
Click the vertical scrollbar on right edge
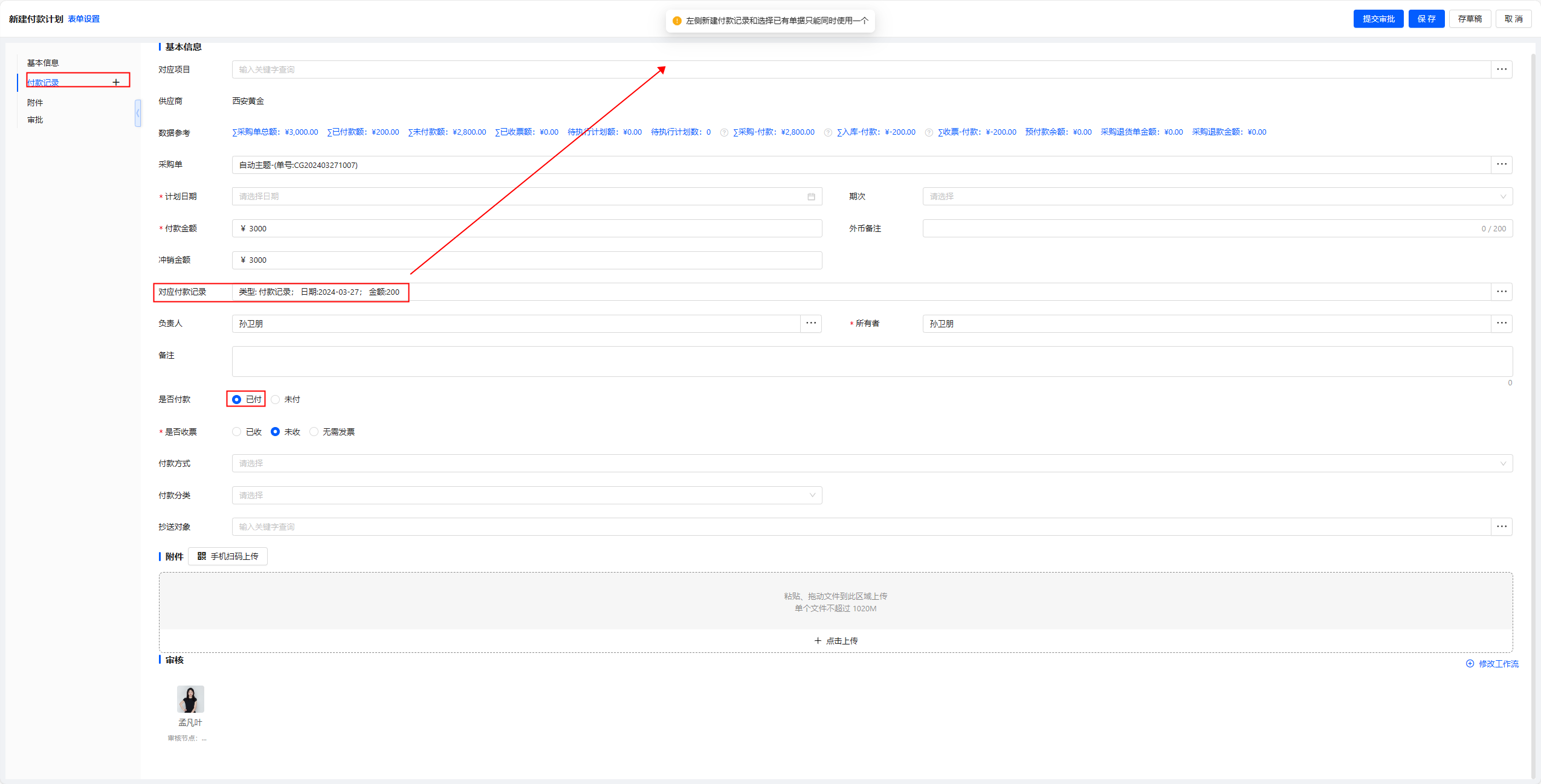click(x=1533, y=417)
